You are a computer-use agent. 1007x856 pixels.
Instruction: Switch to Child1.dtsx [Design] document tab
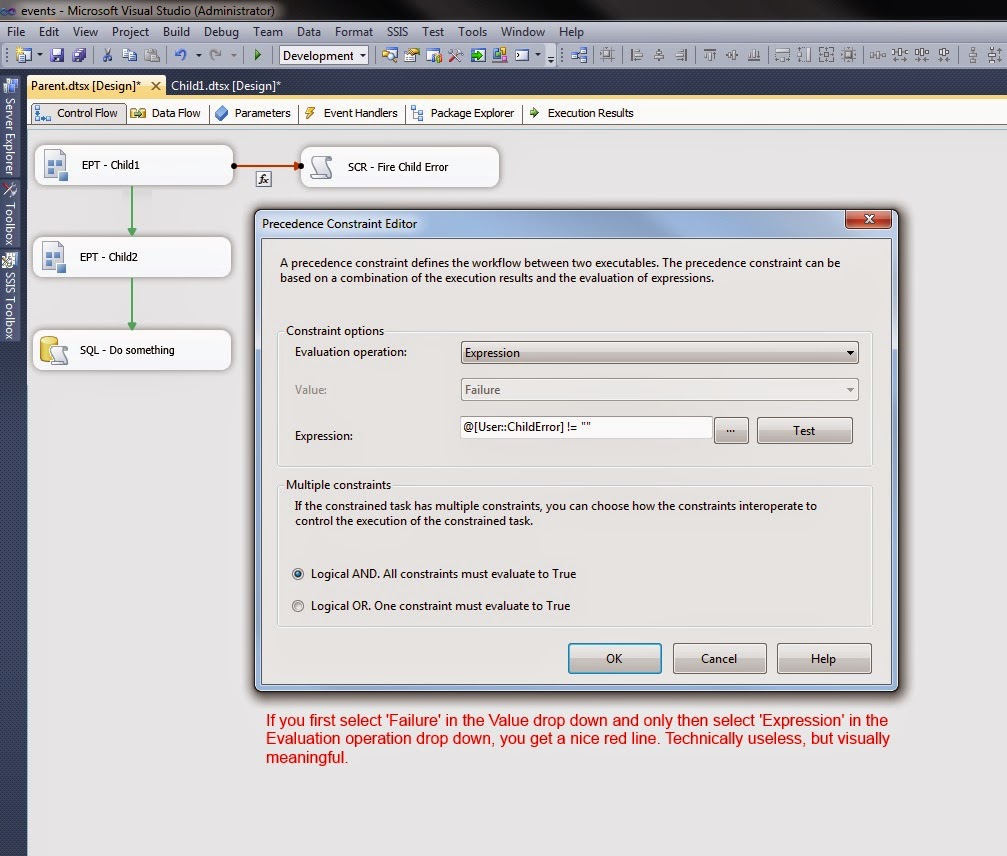[x=225, y=85]
